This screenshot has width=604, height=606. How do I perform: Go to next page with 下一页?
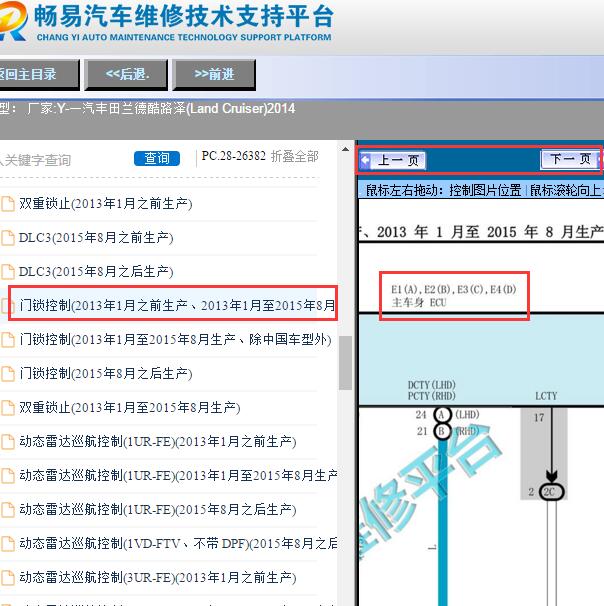[x=571, y=159]
